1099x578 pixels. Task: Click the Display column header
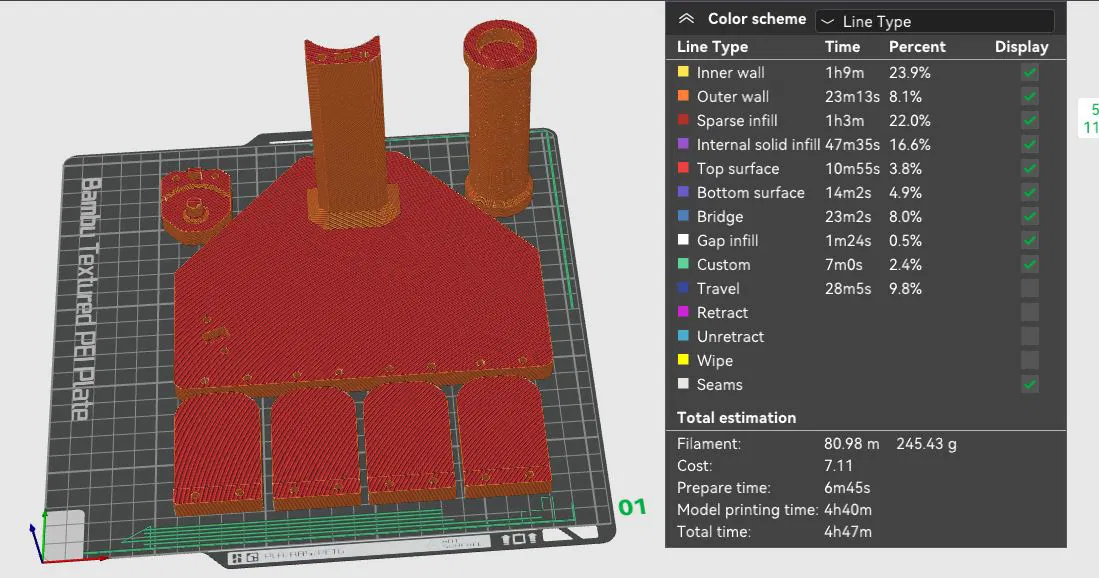1021,47
